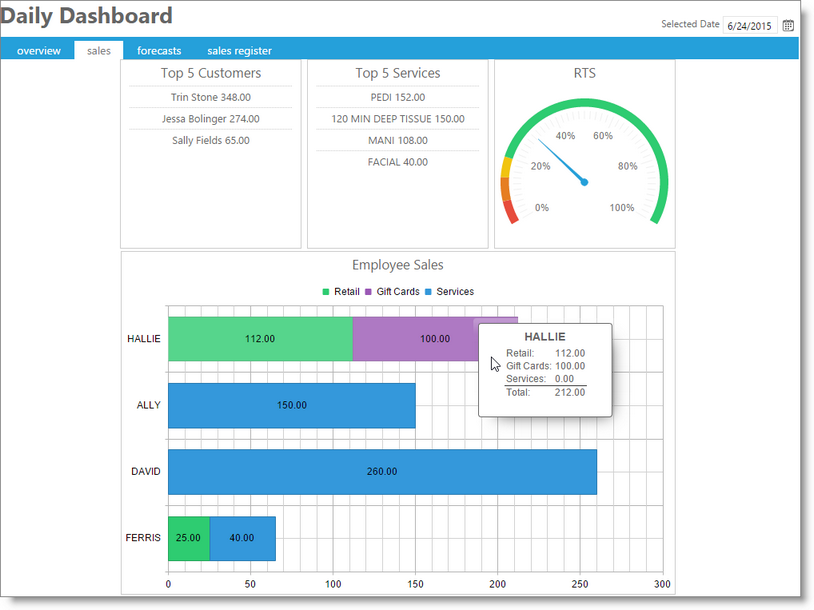814x610 pixels.
Task: Click the Daily Dashboard title
Action: pyautogui.click(x=86, y=16)
